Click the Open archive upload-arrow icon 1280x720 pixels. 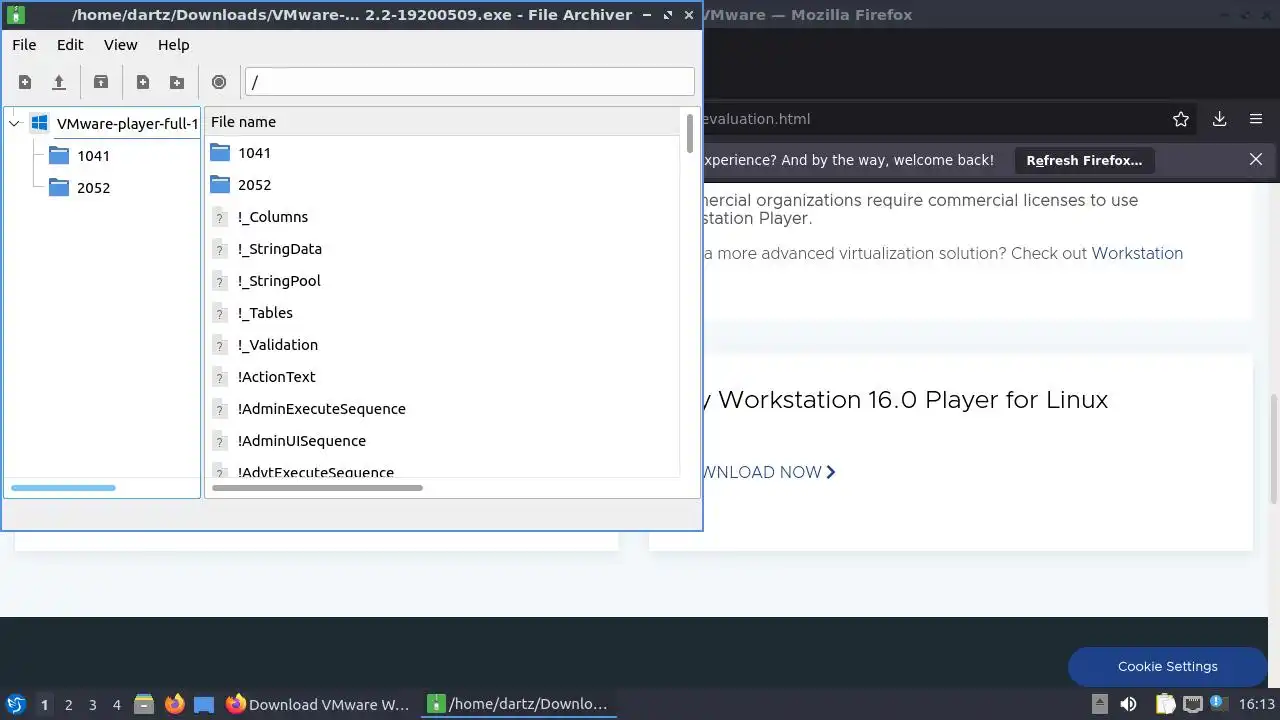point(59,82)
